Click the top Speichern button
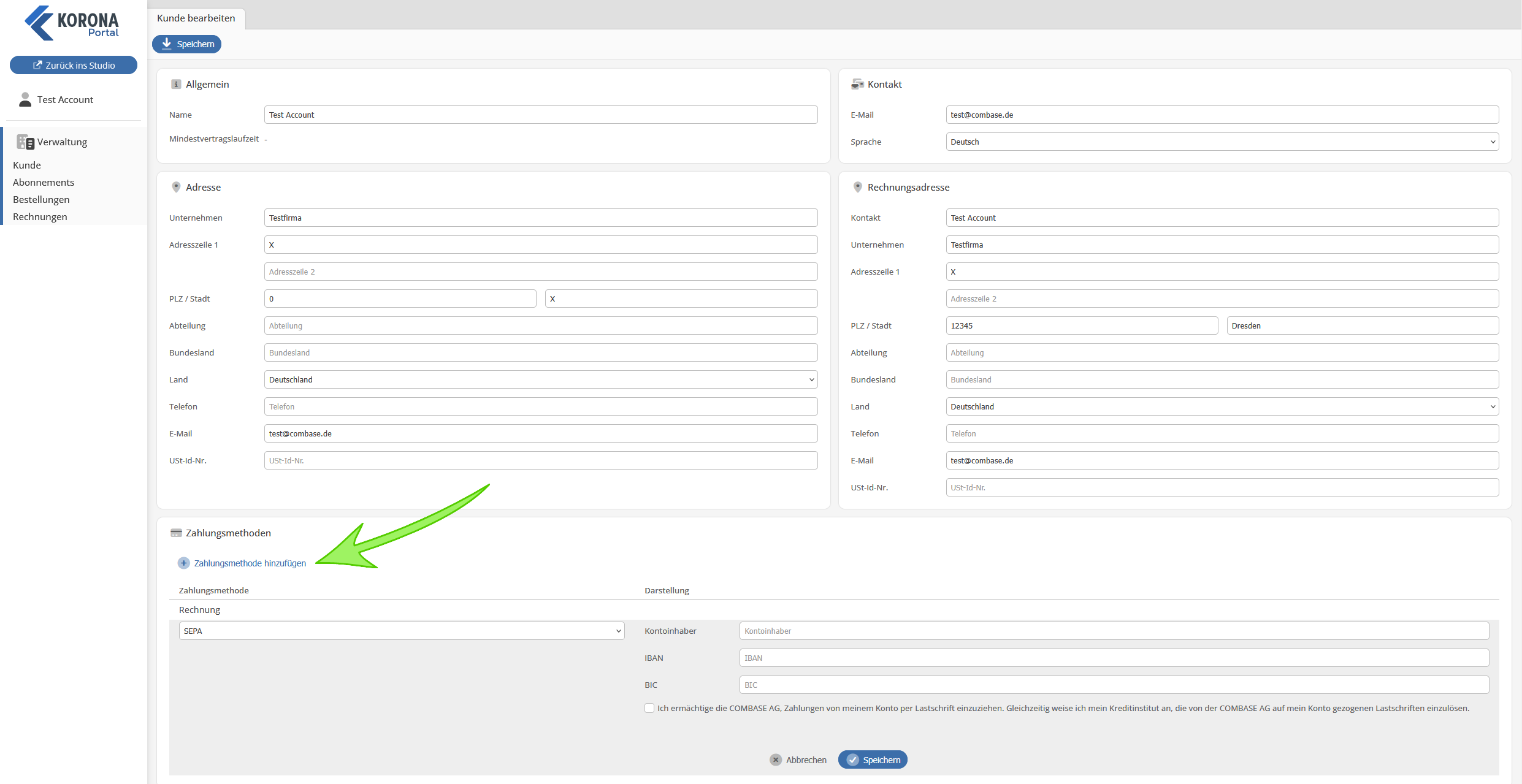This screenshot has height=784, width=1522. pyautogui.click(x=187, y=44)
